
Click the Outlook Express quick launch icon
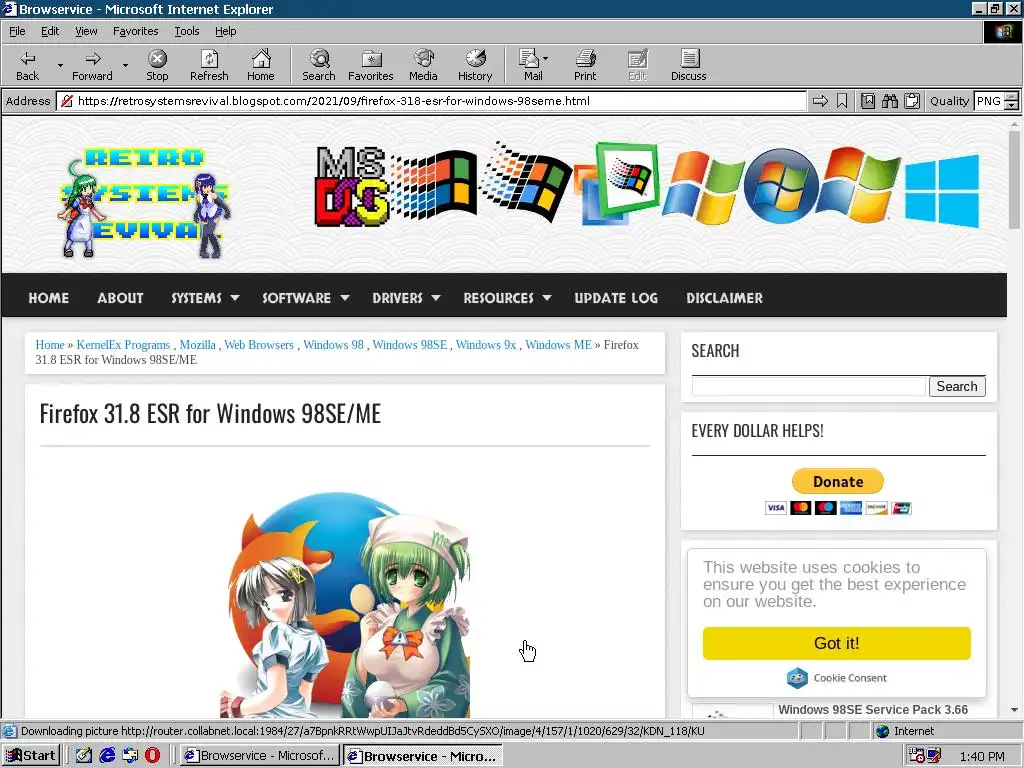[130, 755]
